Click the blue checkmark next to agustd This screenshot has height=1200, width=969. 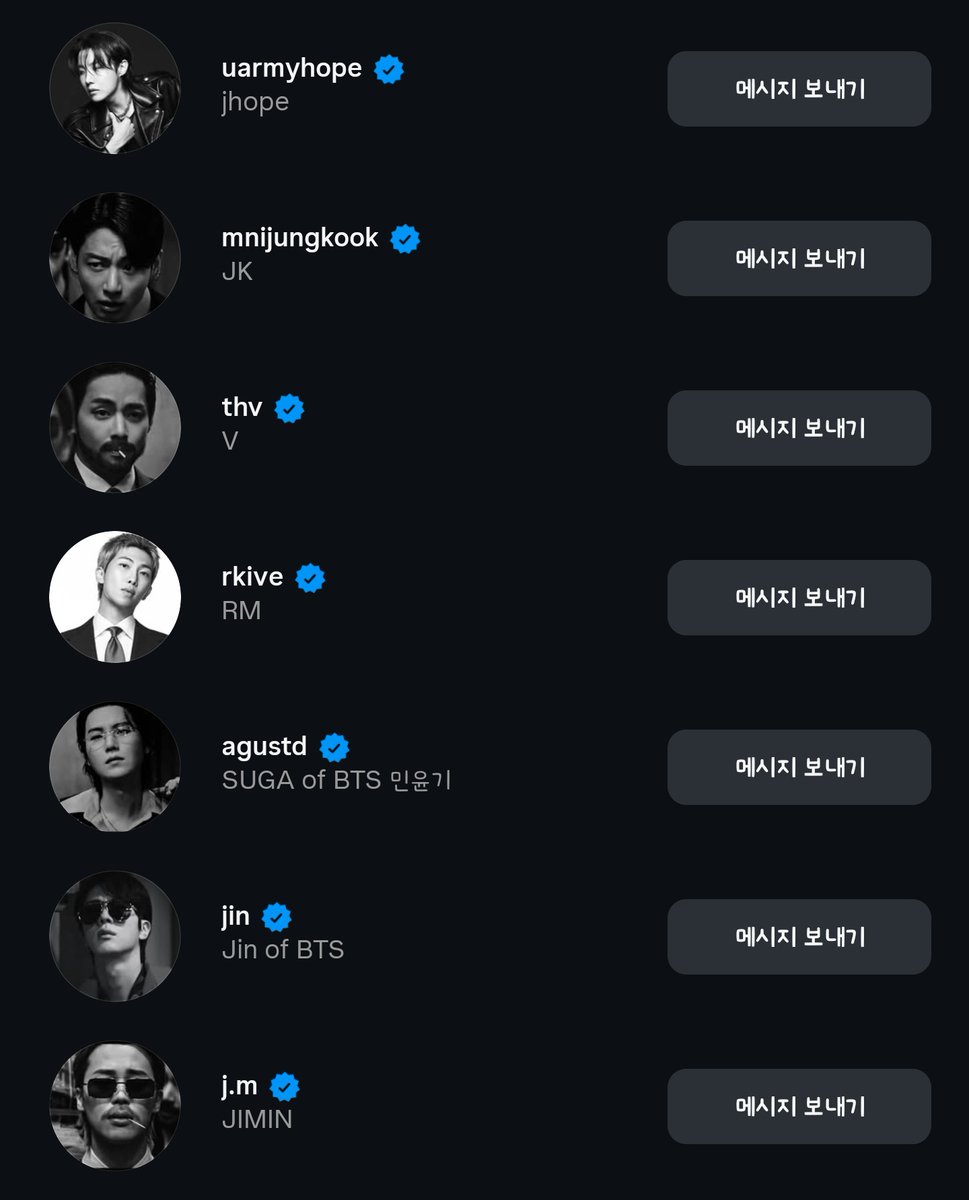coord(334,747)
